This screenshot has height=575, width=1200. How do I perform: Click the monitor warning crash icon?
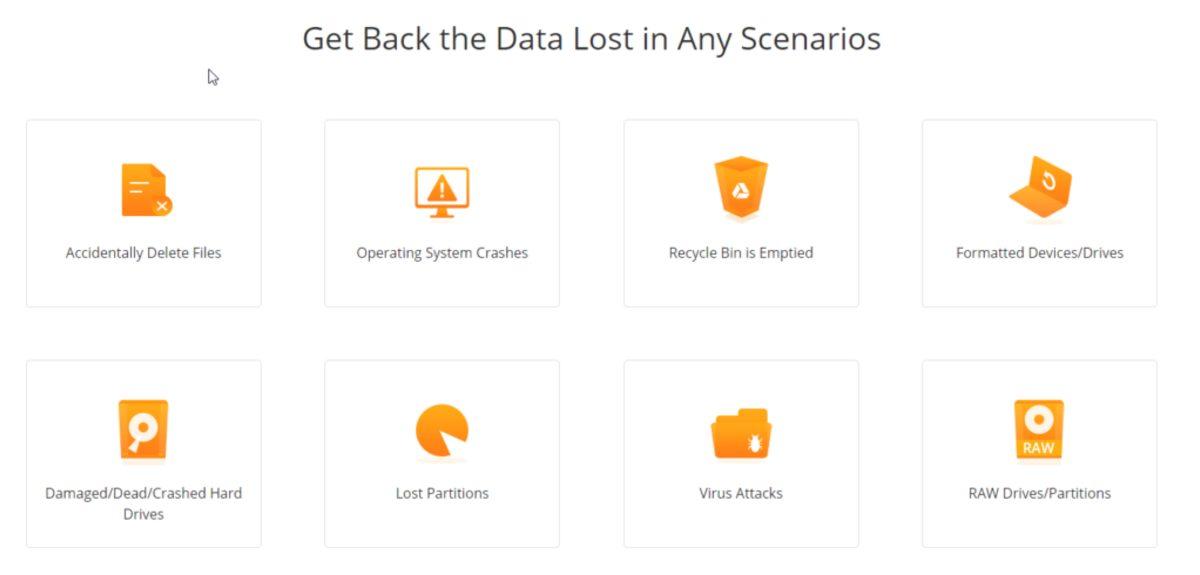click(442, 191)
